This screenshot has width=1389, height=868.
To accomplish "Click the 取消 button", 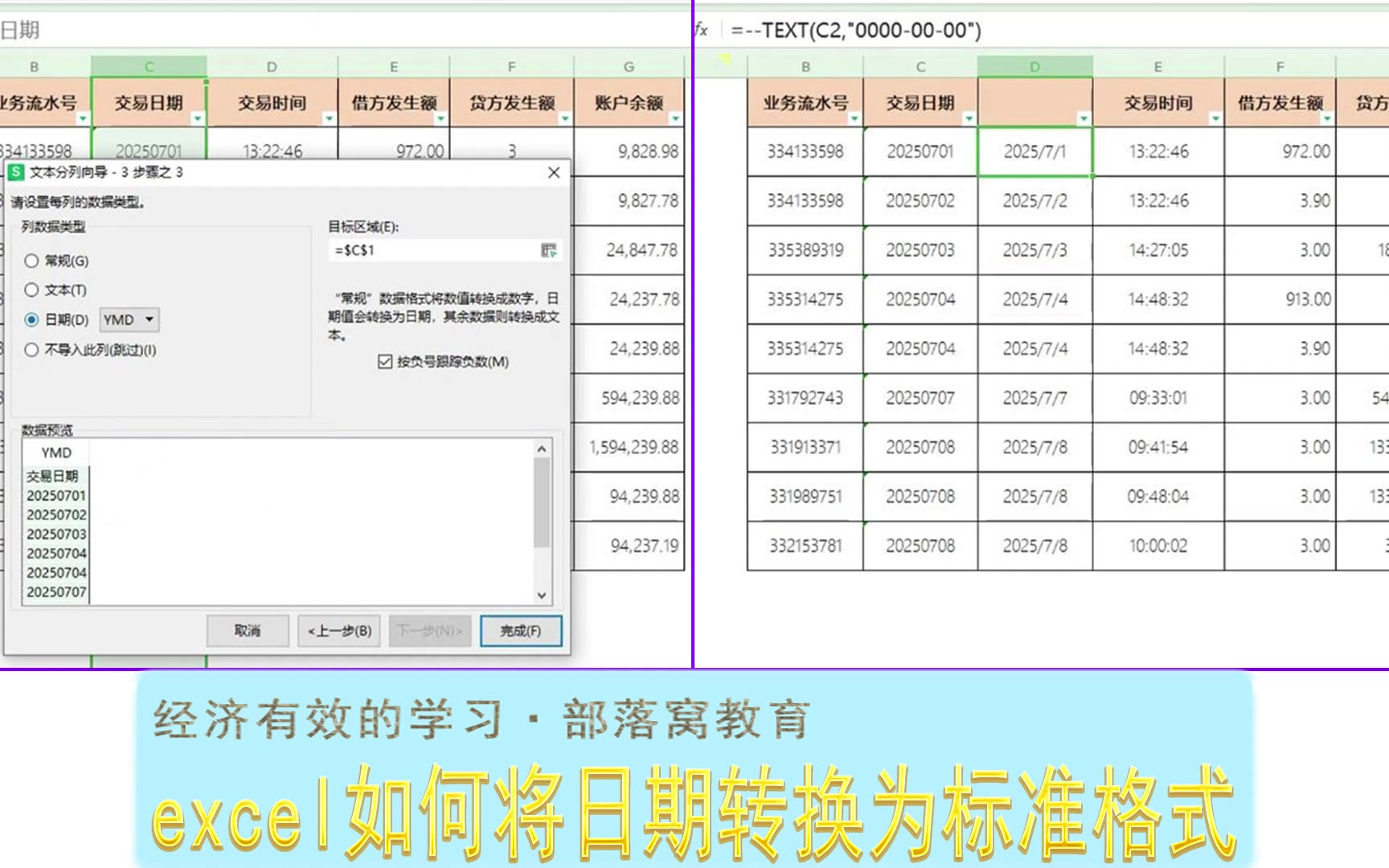I will pyautogui.click(x=248, y=631).
